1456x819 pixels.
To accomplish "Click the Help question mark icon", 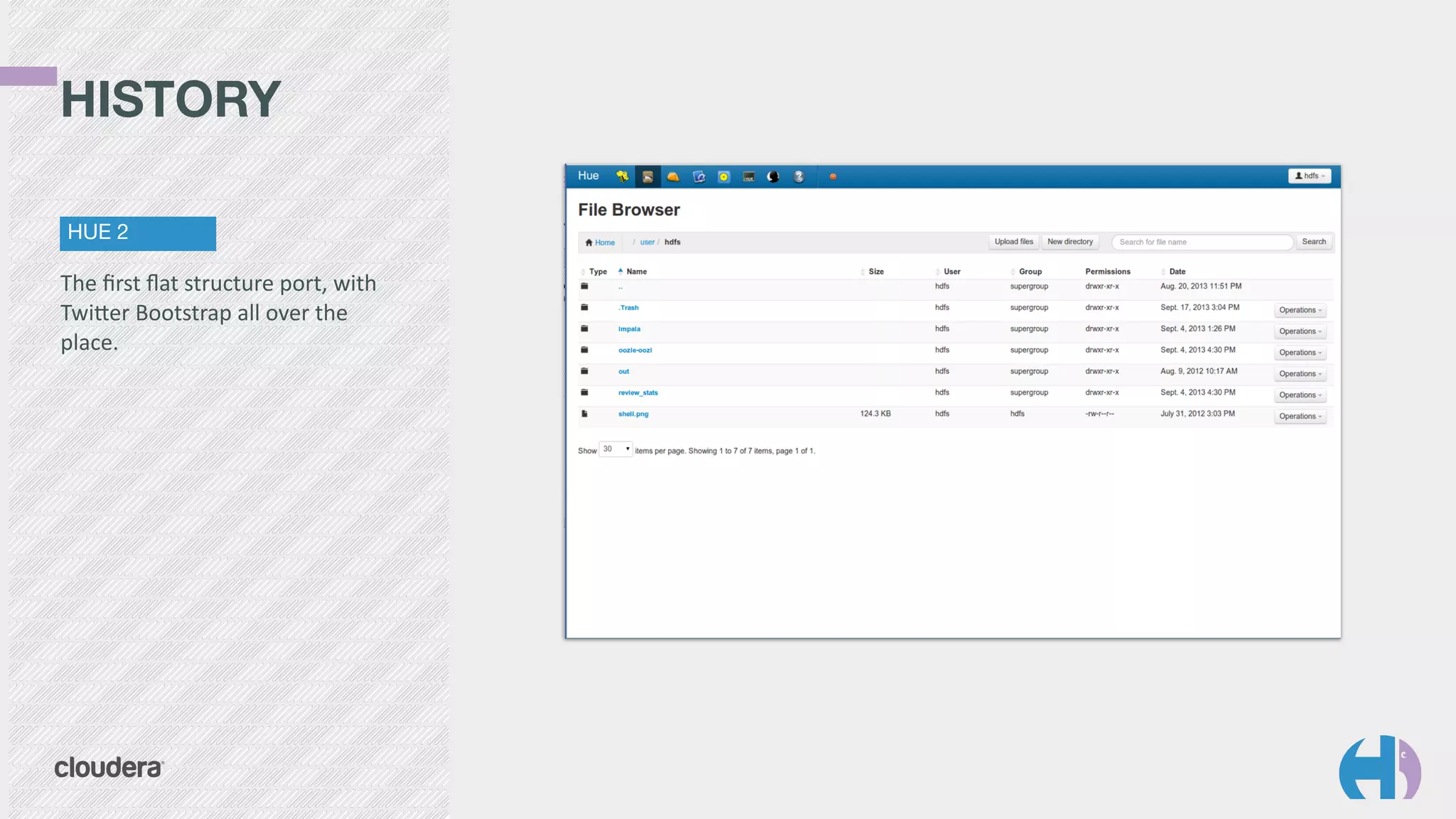I will click(798, 176).
